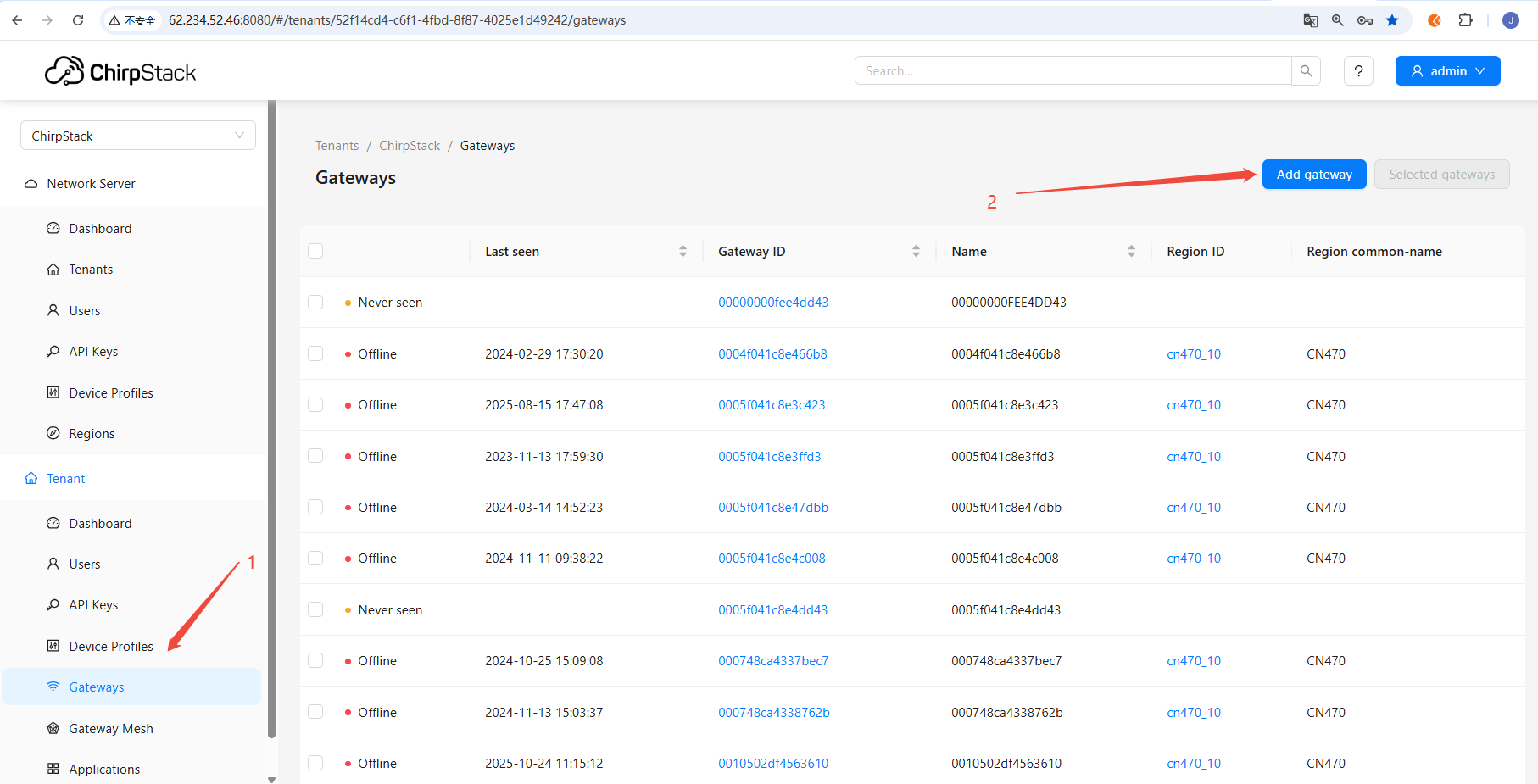Click the browser back arrow
Screen dimensions: 1538x784
[18, 20]
